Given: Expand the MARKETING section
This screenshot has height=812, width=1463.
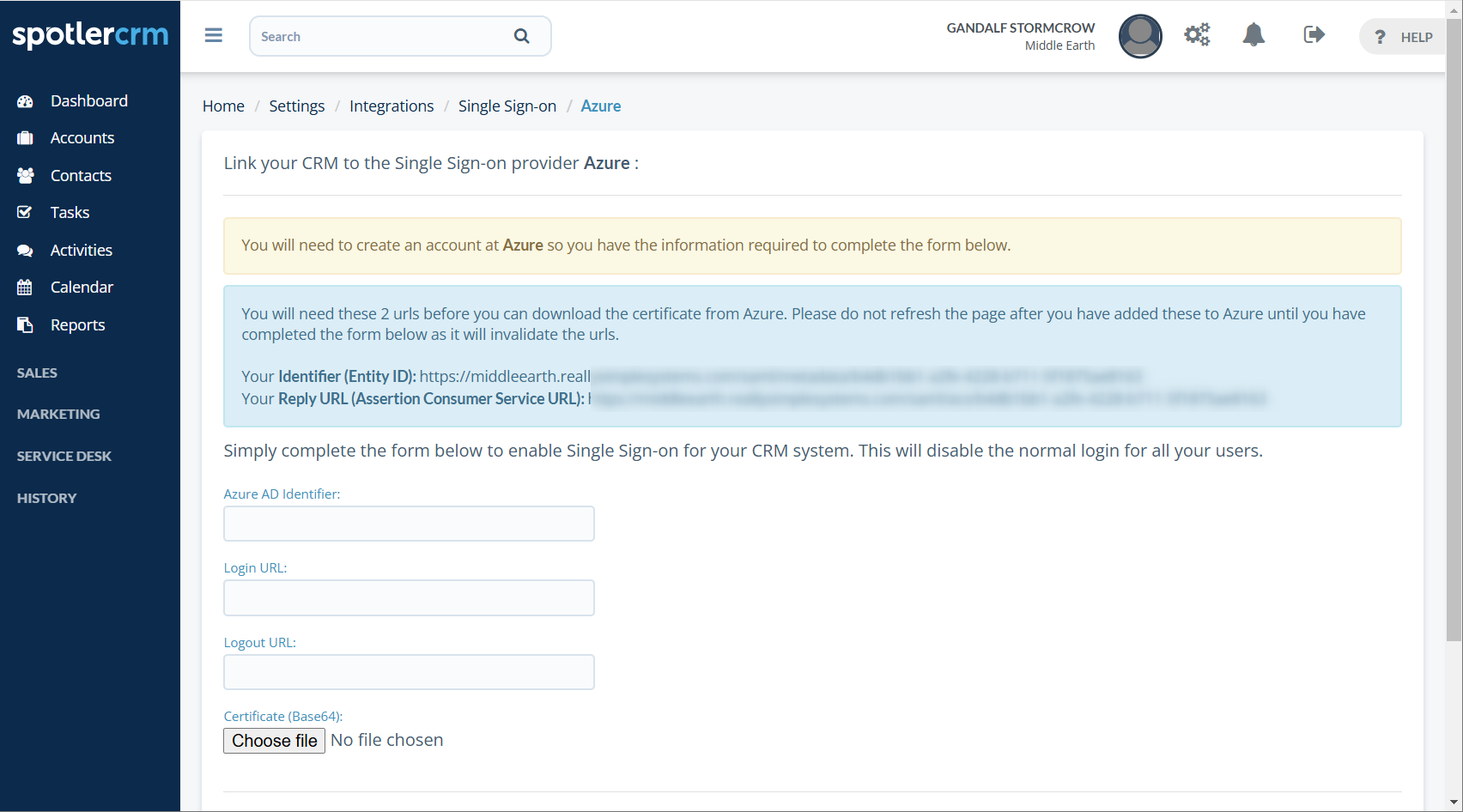Looking at the screenshot, I should click(58, 414).
